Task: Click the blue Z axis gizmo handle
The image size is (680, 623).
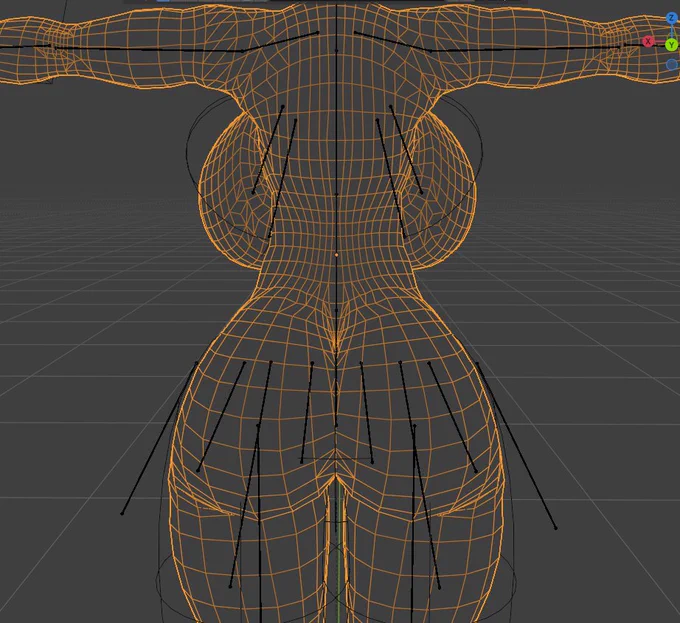Action: [672, 18]
